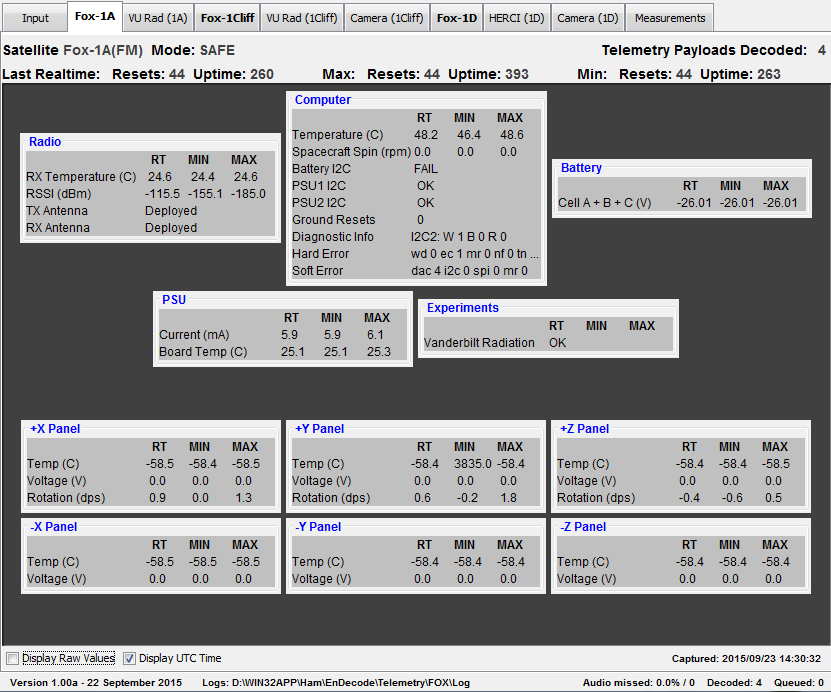Viewport: 831px width, 692px height.
Task: Click the Soft Error label
Action: (x=317, y=270)
